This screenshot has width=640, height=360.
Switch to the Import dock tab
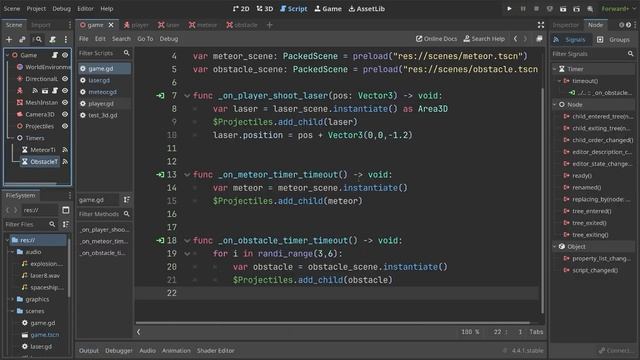click(41, 25)
